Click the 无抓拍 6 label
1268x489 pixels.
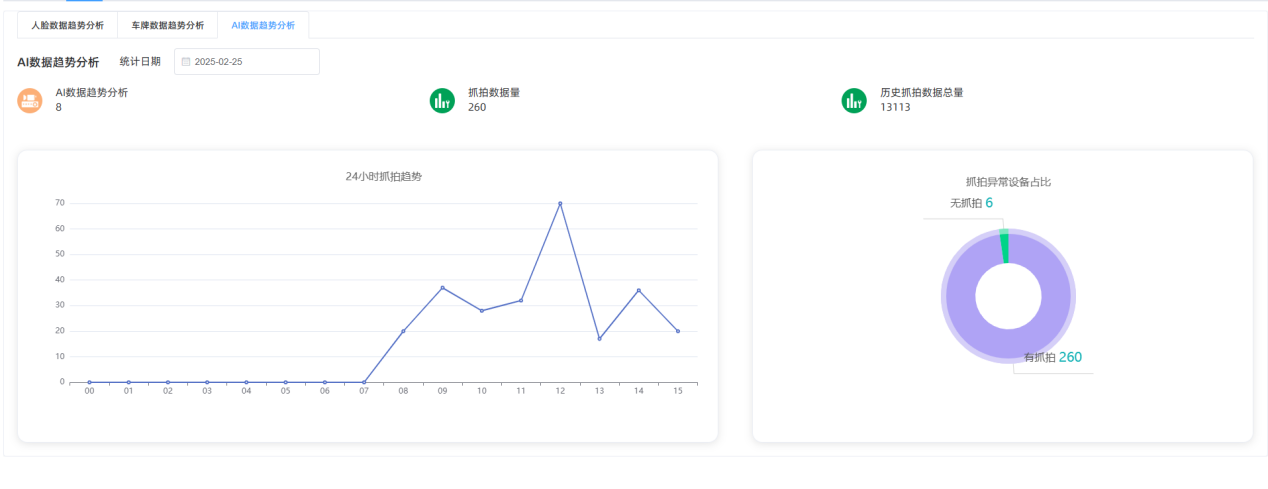(x=971, y=203)
